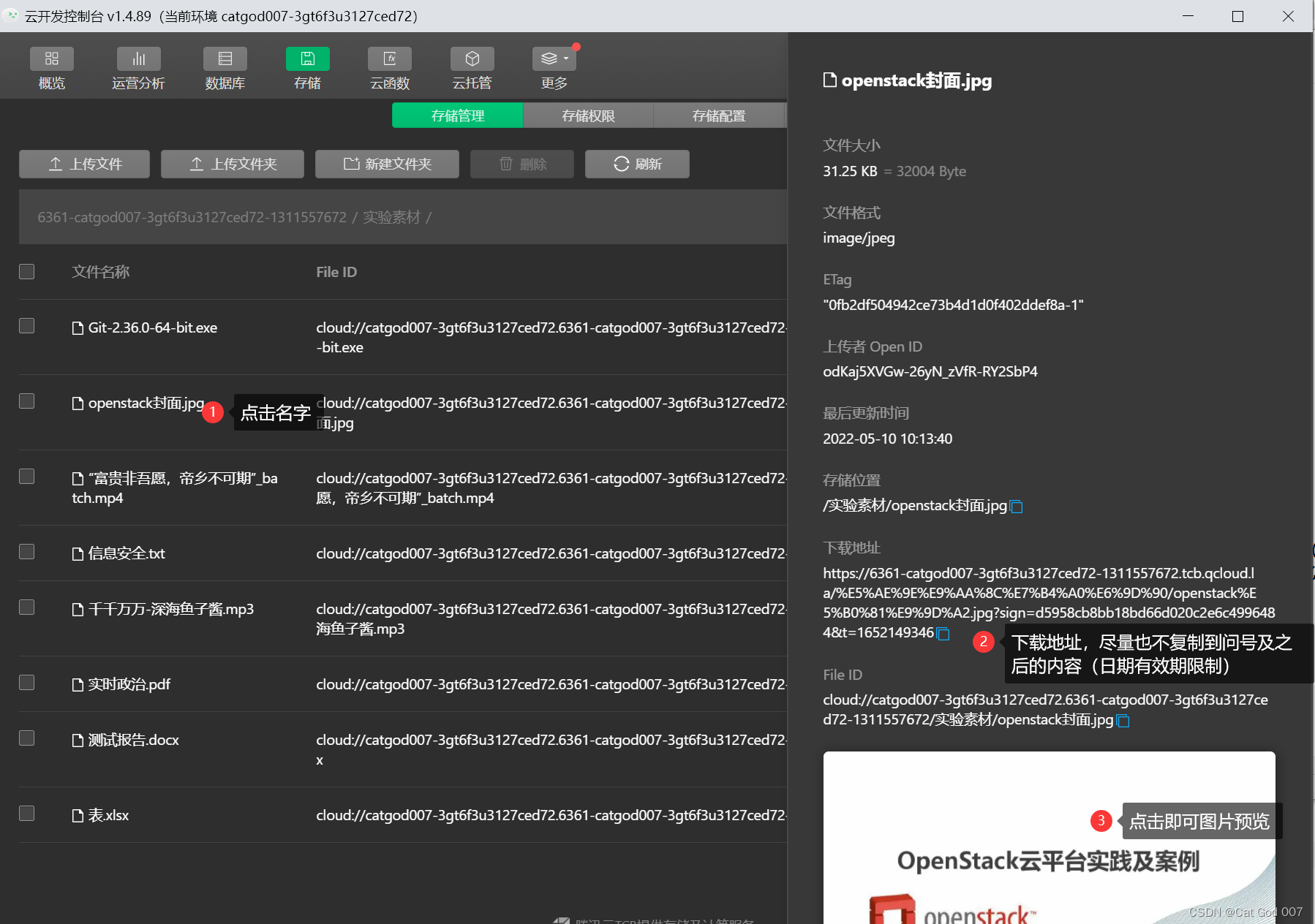Open file name 表.xlsx
The height and width of the screenshot is (924, 1315).
(x=108, y=815)
